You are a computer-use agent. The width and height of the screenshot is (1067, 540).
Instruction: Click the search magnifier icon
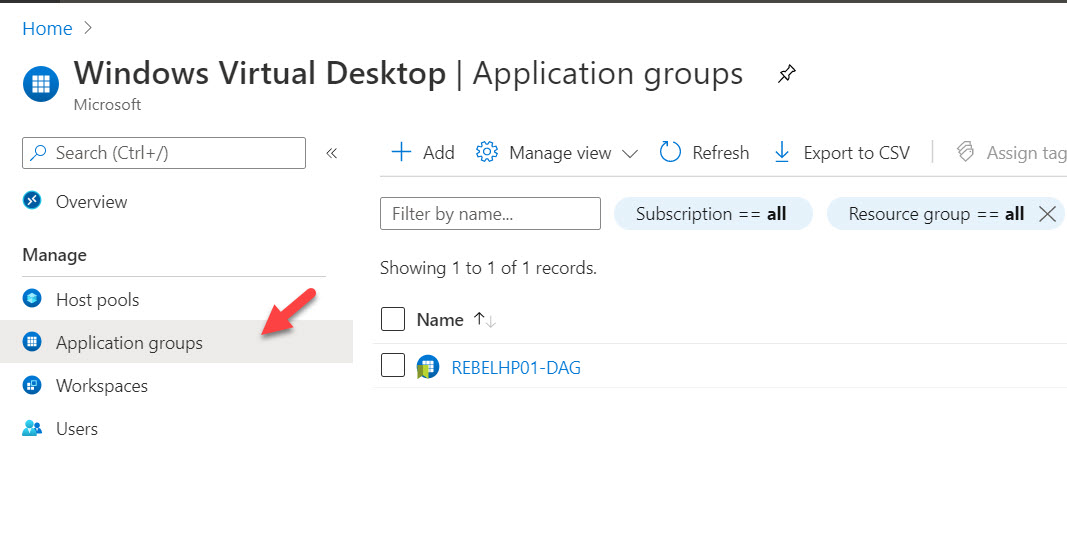click(39, 153)
